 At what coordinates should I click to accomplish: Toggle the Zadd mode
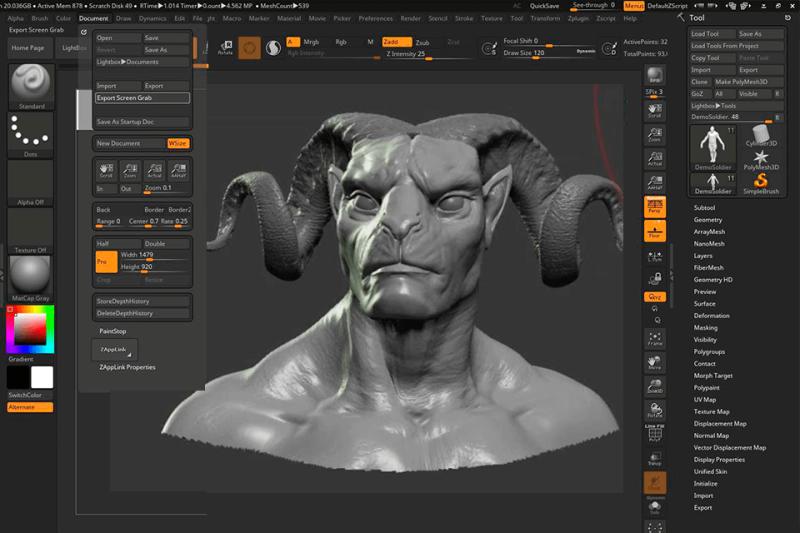(397, 42)
